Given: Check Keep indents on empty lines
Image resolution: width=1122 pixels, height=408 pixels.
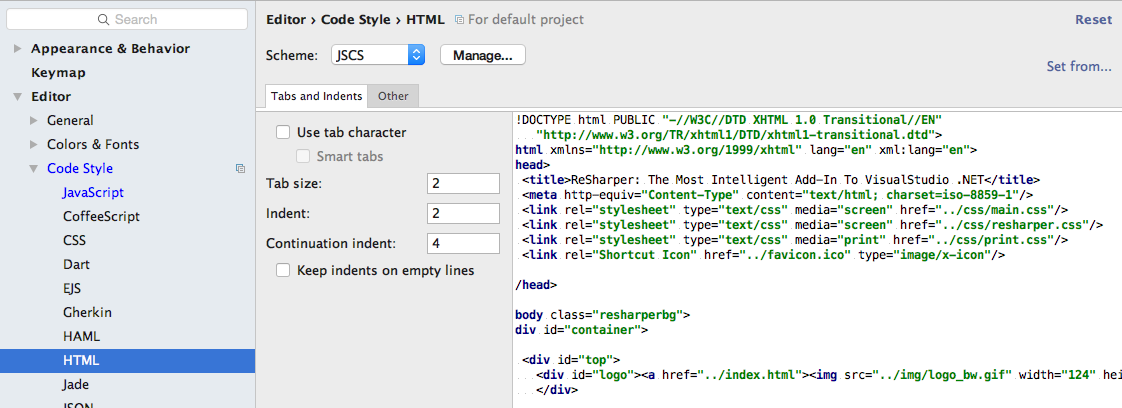Looking at the screenshot, I should click(x=283, y=270).
